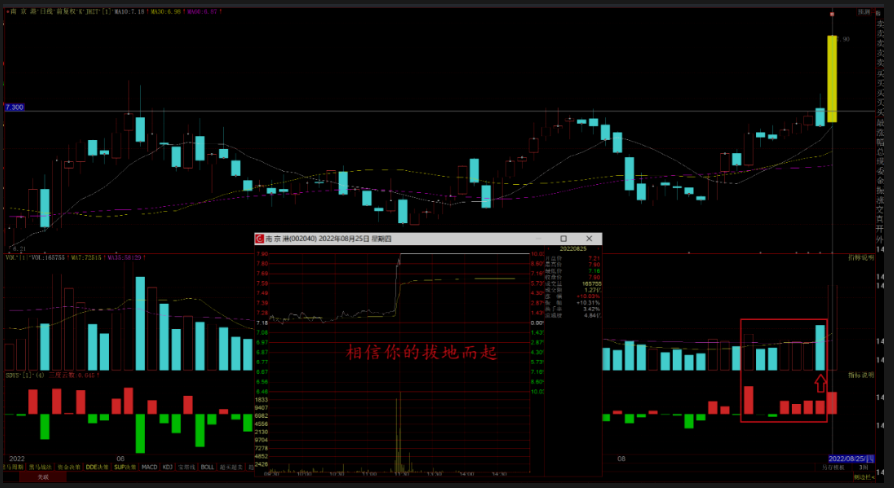Select the BOLL indicator tab

(x=208, y=467)
